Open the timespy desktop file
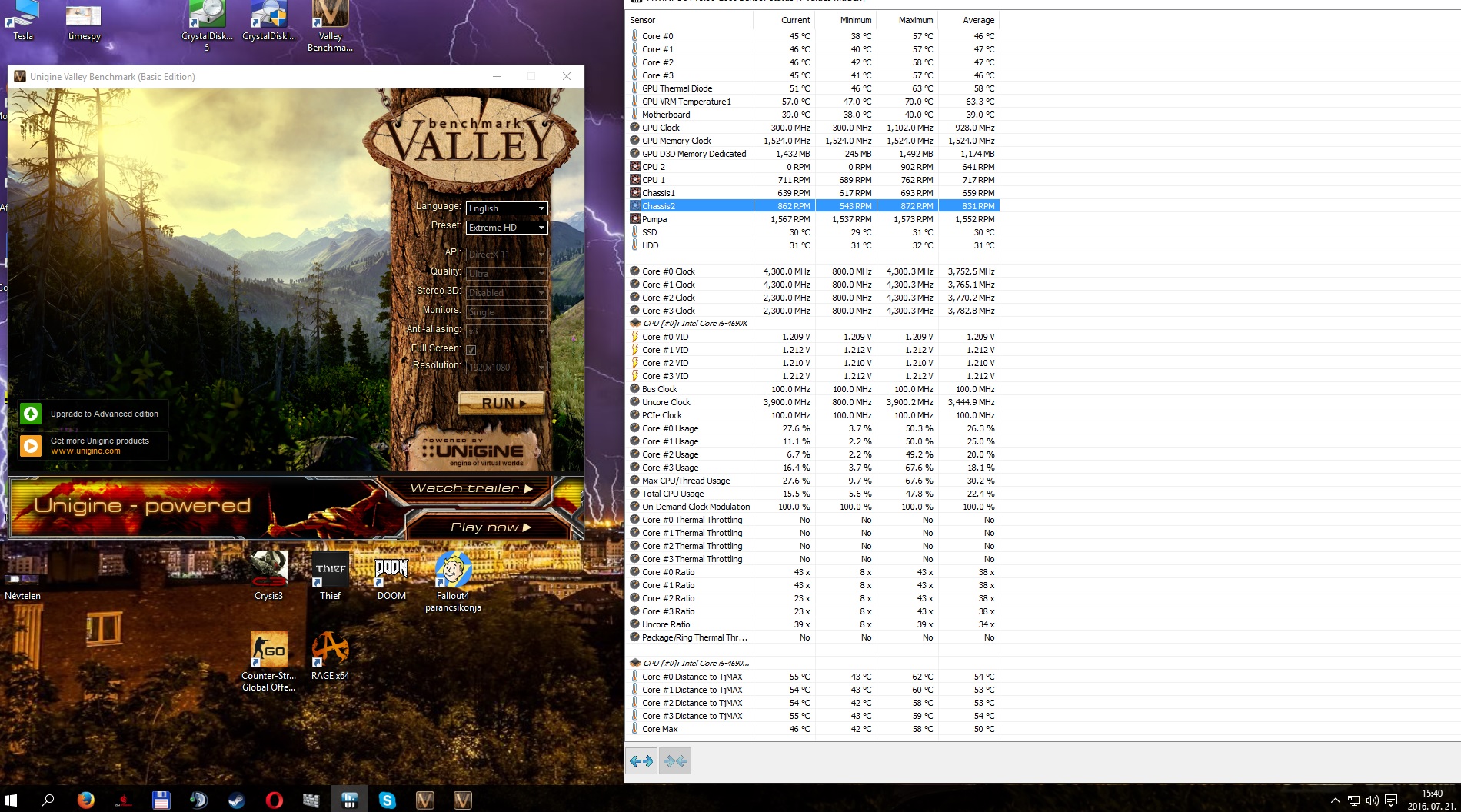Screen dimensions: 1461x812 84,21
